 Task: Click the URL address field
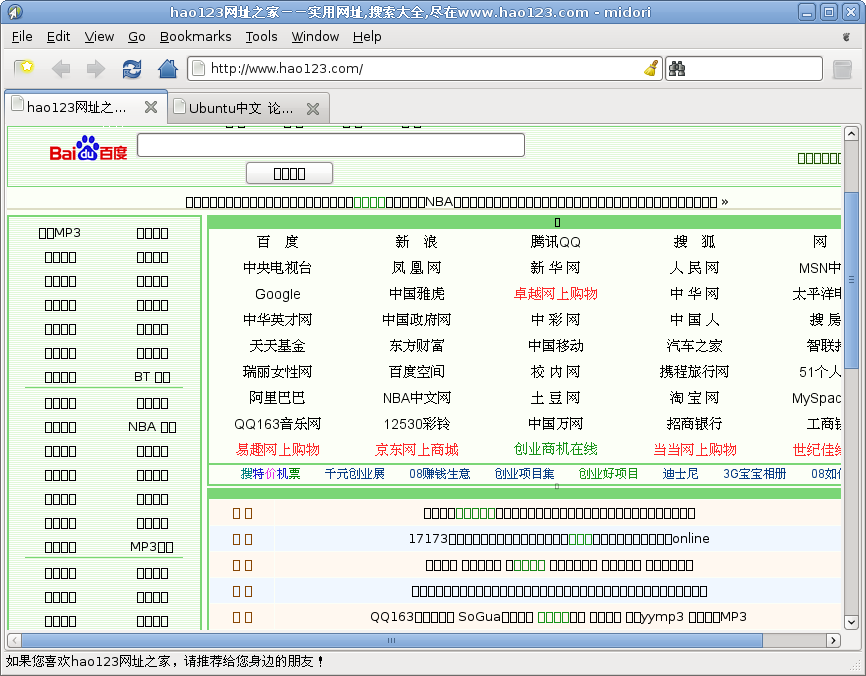pos(424,68)
